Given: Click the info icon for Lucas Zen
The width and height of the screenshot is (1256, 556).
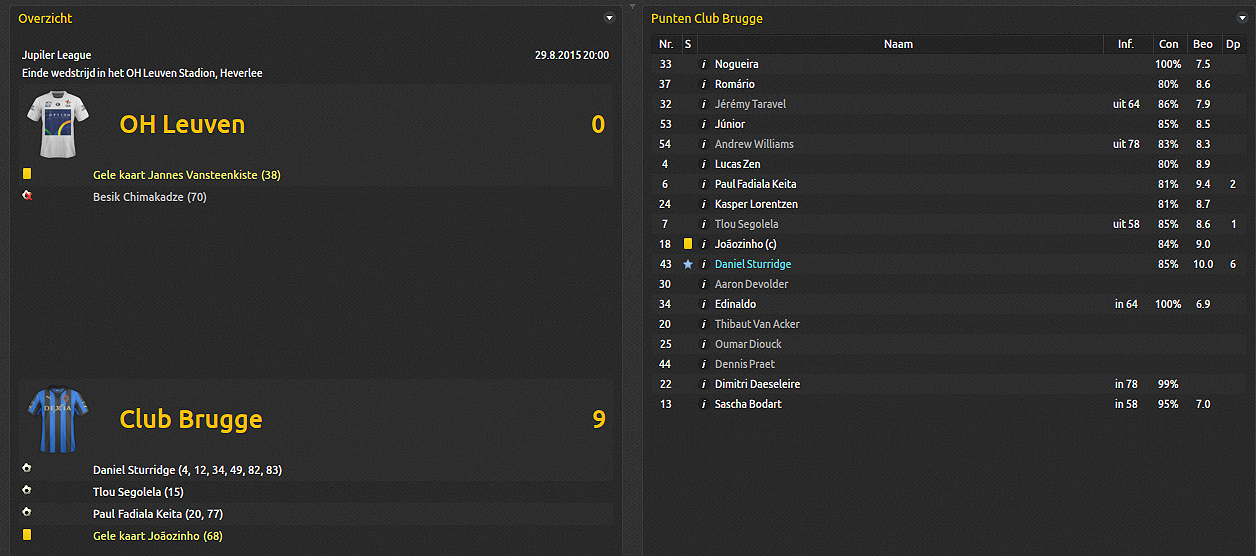Looking at the screenshot, I should (x=704, y=164).
